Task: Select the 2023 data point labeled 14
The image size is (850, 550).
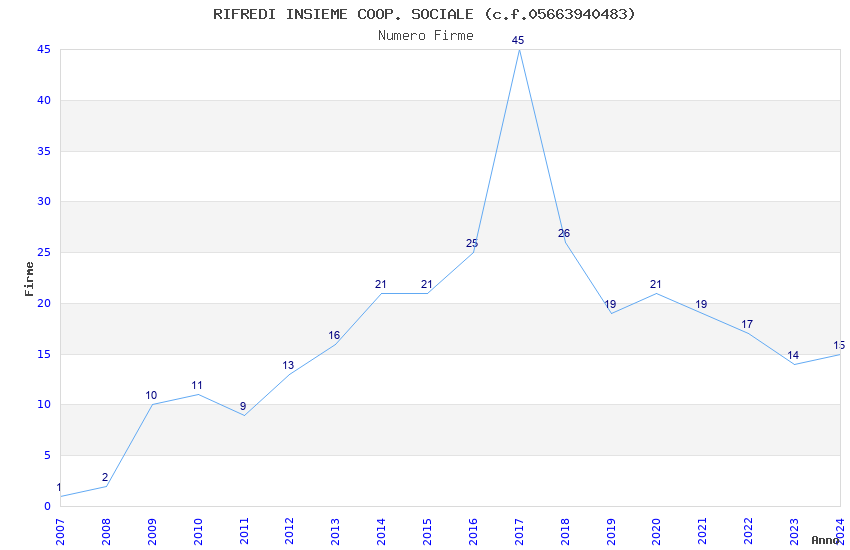Action: pos(793,355)
